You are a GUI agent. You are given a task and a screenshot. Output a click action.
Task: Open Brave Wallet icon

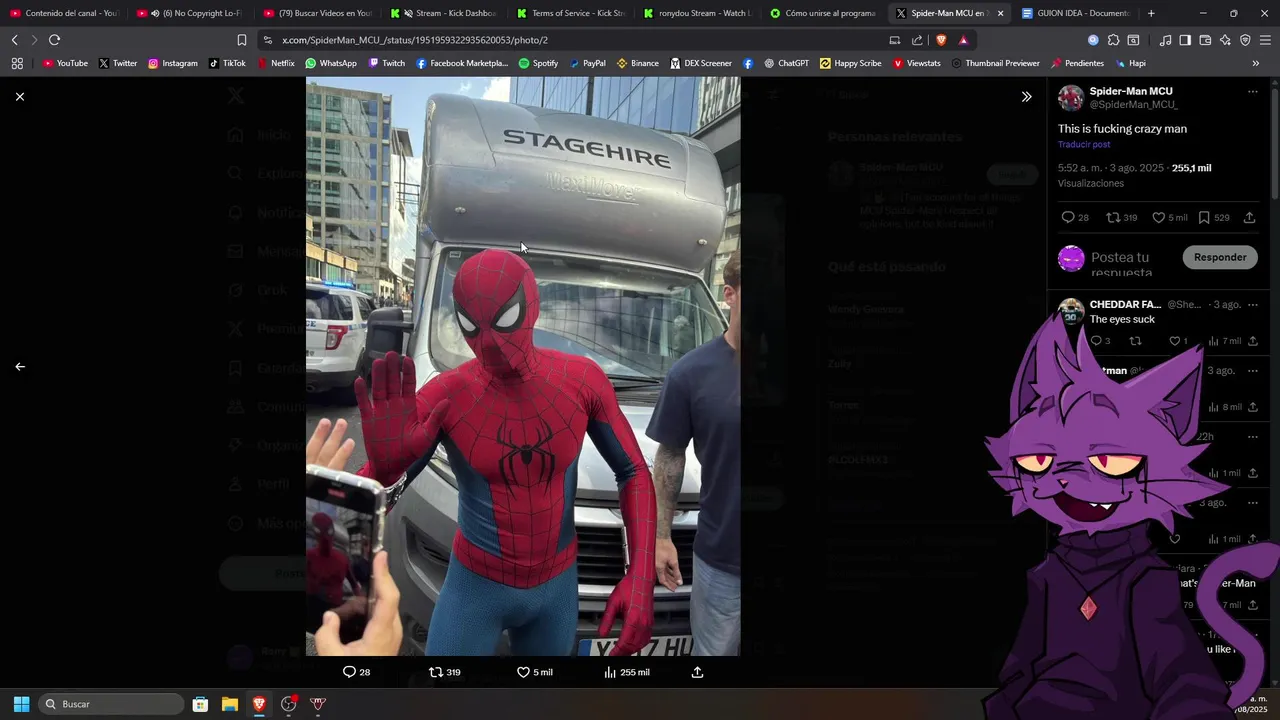1205,40
